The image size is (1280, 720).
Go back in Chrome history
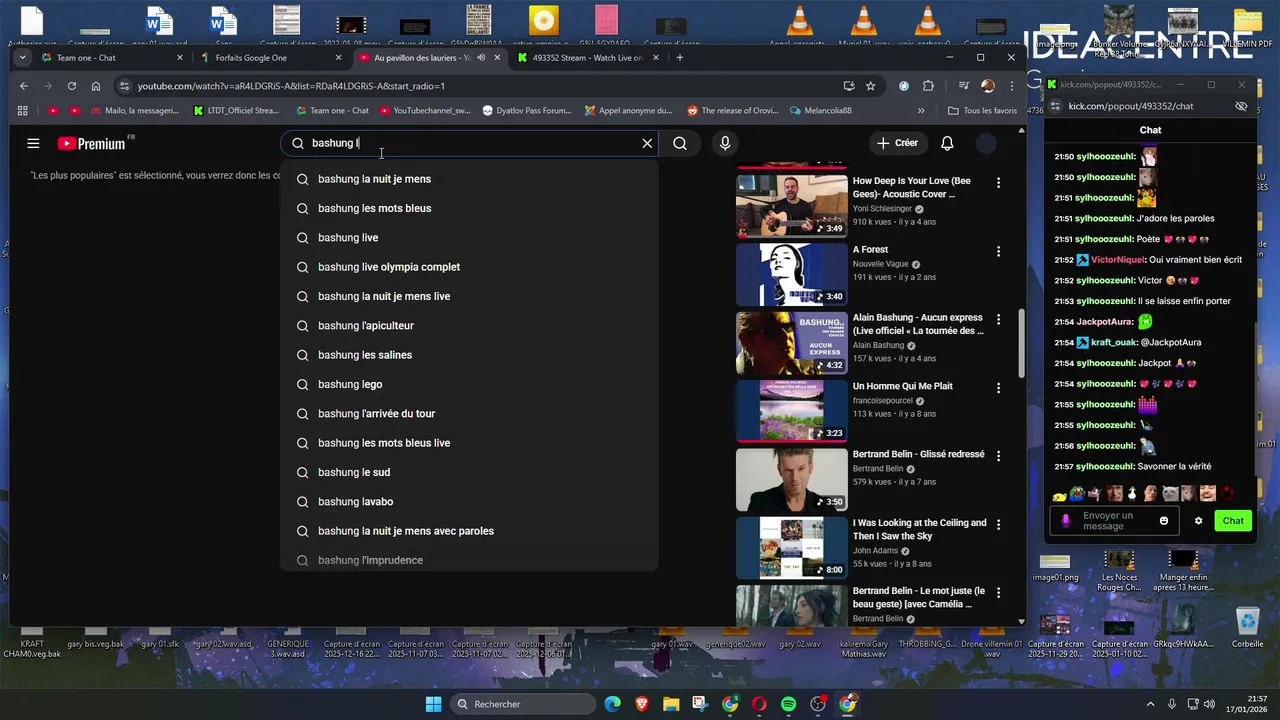point(24,86)
